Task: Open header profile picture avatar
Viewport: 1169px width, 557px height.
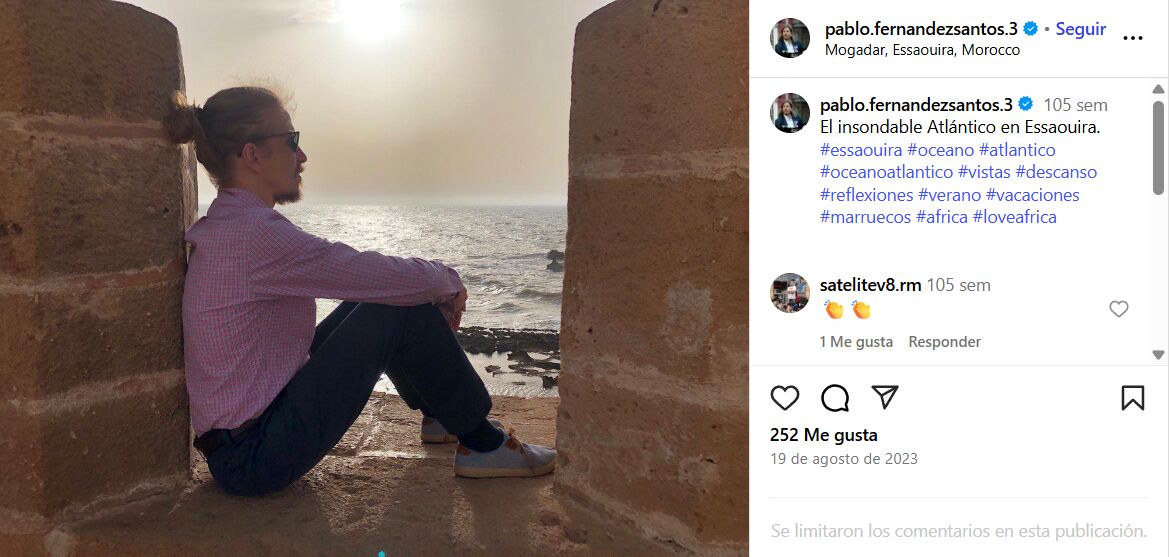Action: tap(790, 38)
